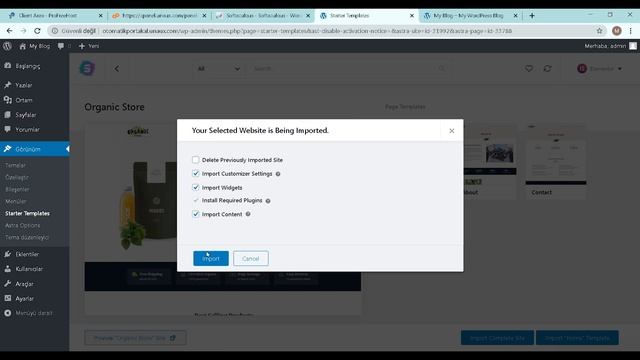Click the Starter Templates logo icon

pyautogui.click(x=87, y=68)
